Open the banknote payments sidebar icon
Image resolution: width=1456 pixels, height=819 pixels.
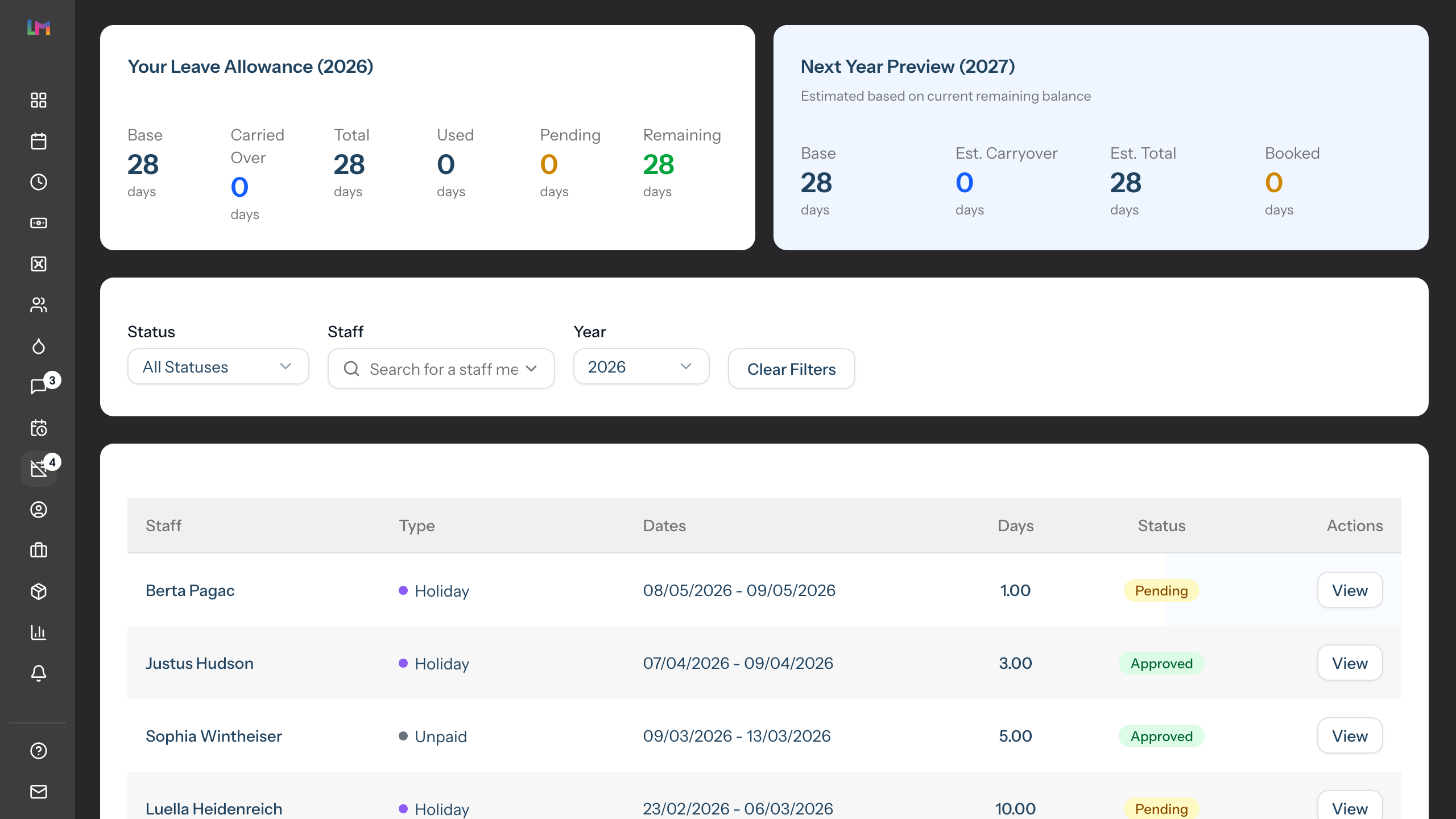[38, 223]
